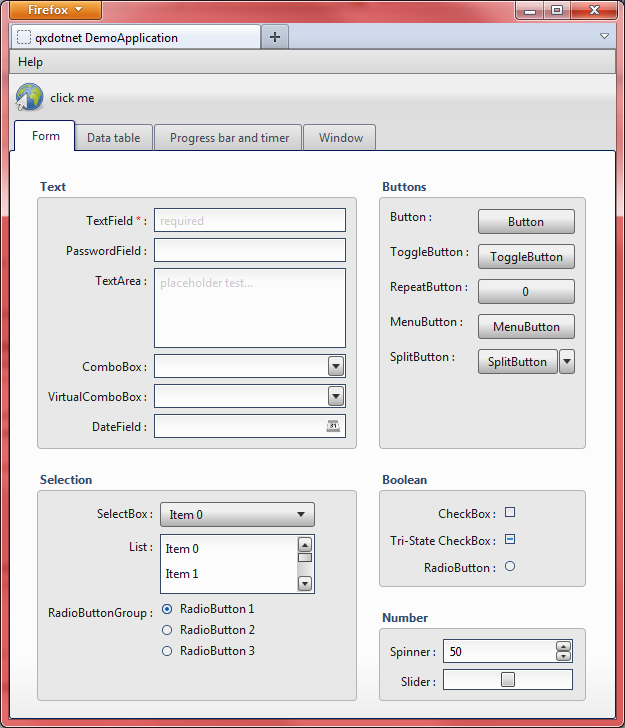Viewport: 625px width, 728px height.
Task: Open the Help menu
Action: point(30,62)
